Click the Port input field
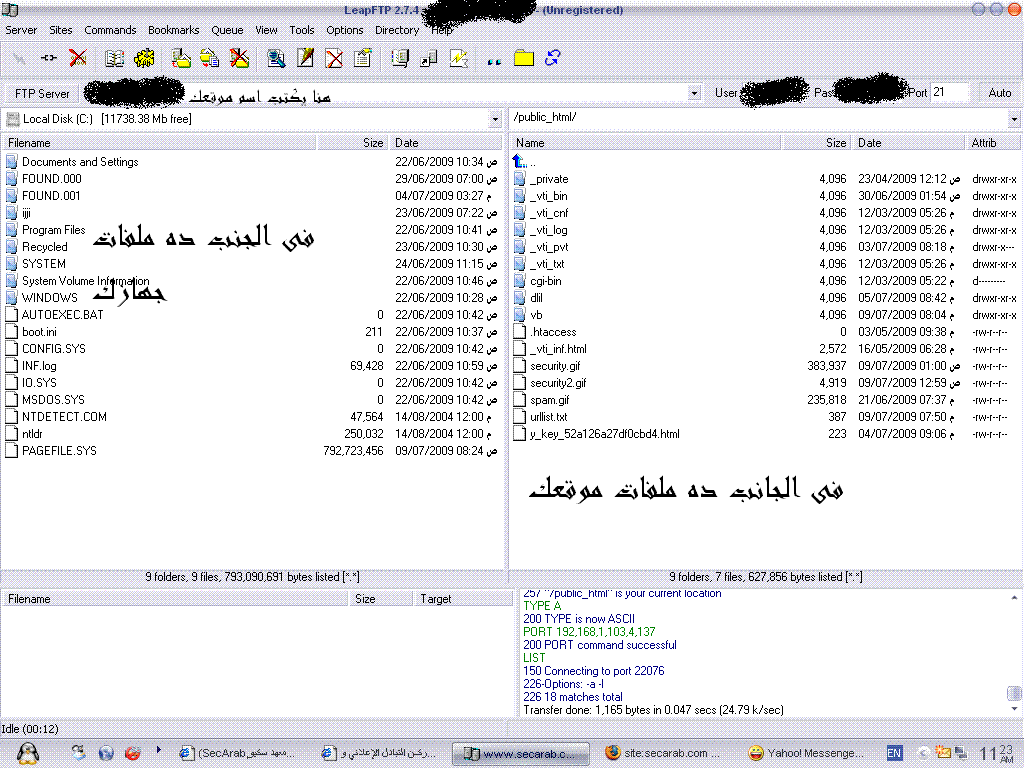1024x768 pixels. (x=948, y=92)
